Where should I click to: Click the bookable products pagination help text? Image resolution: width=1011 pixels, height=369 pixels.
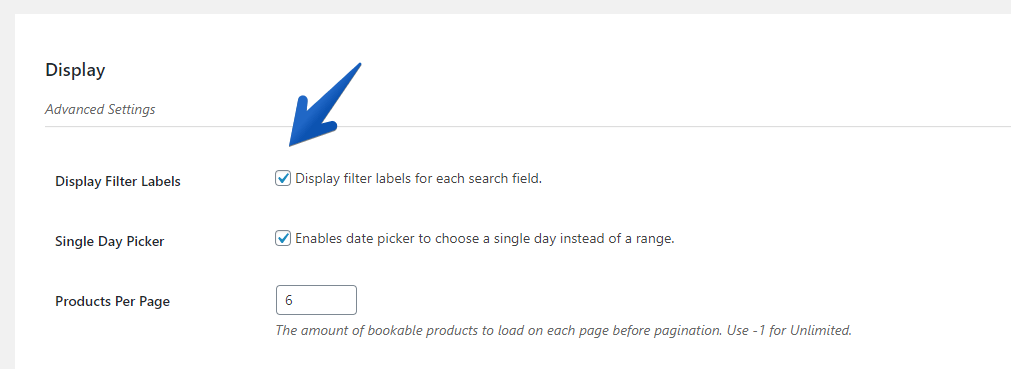[564, 330]
